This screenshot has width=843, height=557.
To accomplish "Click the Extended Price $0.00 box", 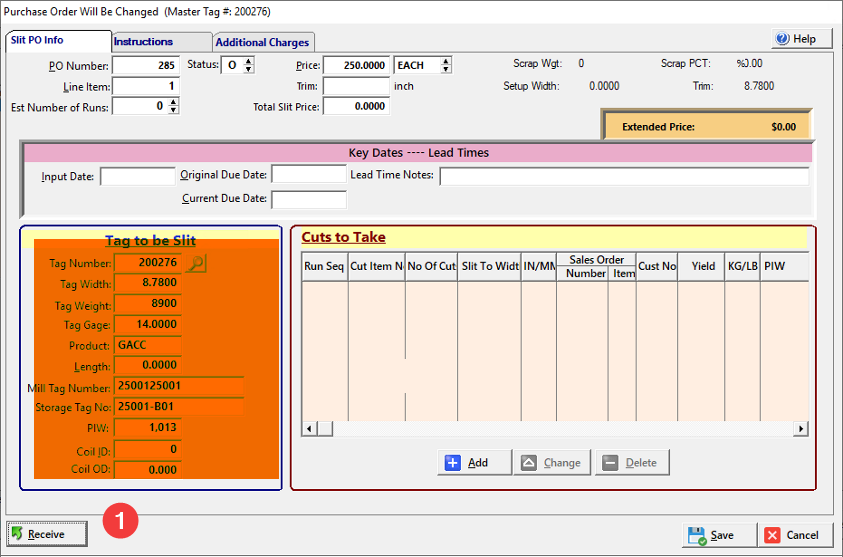I will tap(708, 127).
